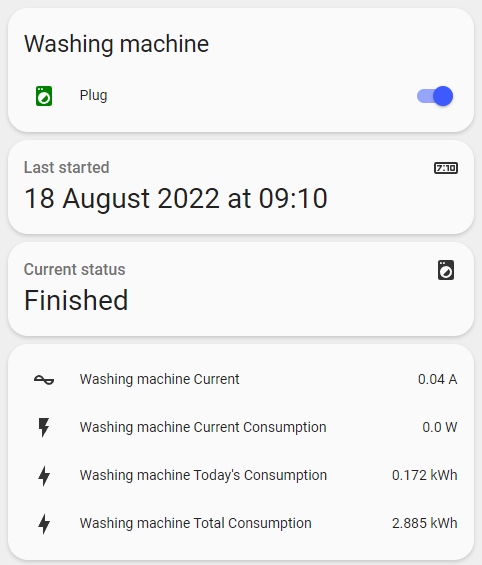
Task: Open Washing machine Today's Consumption details
Action: click(241, 476)
